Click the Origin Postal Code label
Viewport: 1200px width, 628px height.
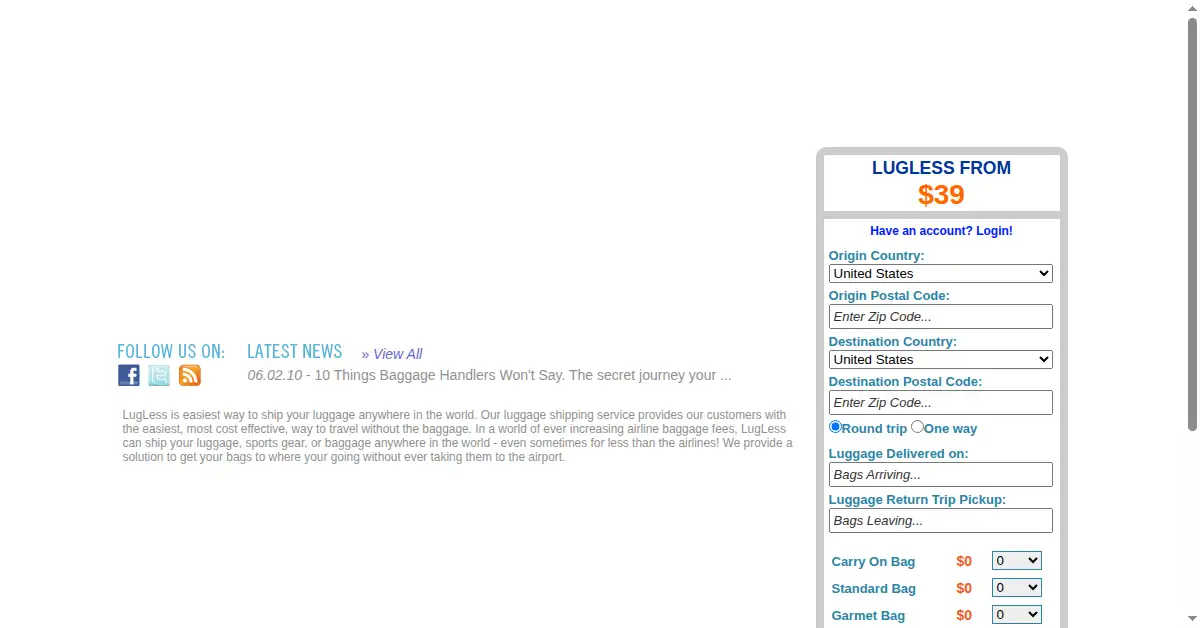click(889, 296)
